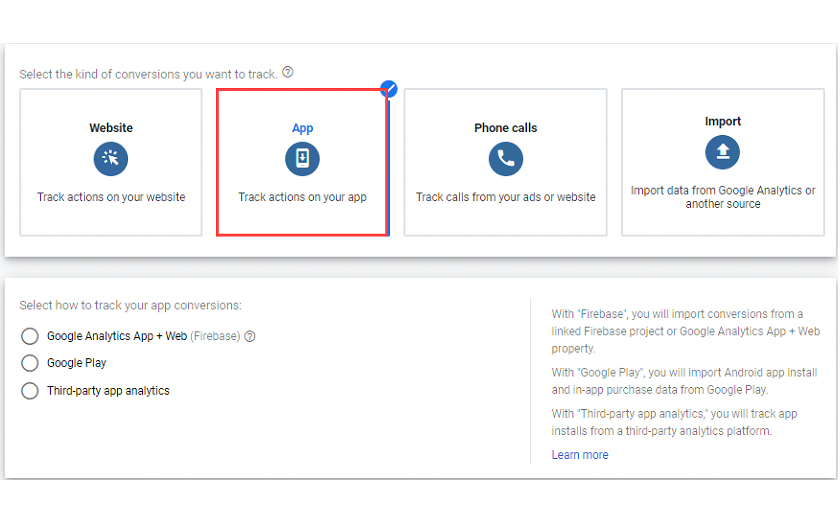The width and height of the screenshot is (840, 524).
Task: Click the Website cursor-click icon
Action: point(111,159)
